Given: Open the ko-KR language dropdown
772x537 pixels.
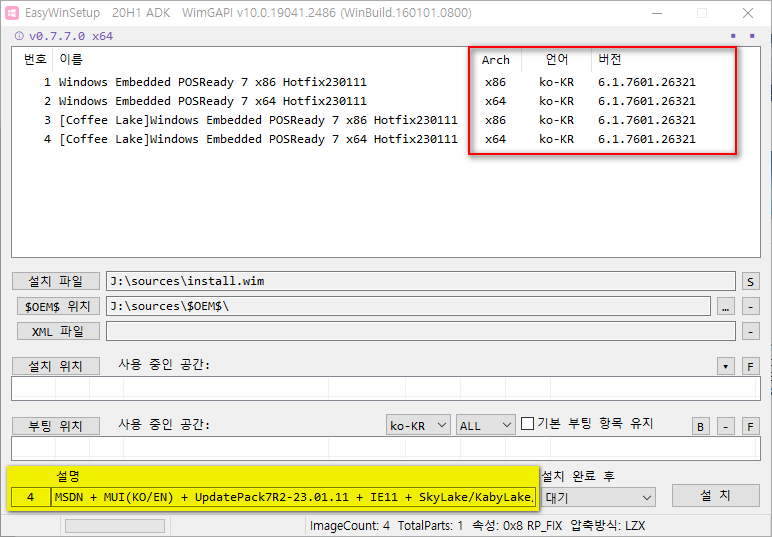Looking at the screenshot, I should 418,425.
